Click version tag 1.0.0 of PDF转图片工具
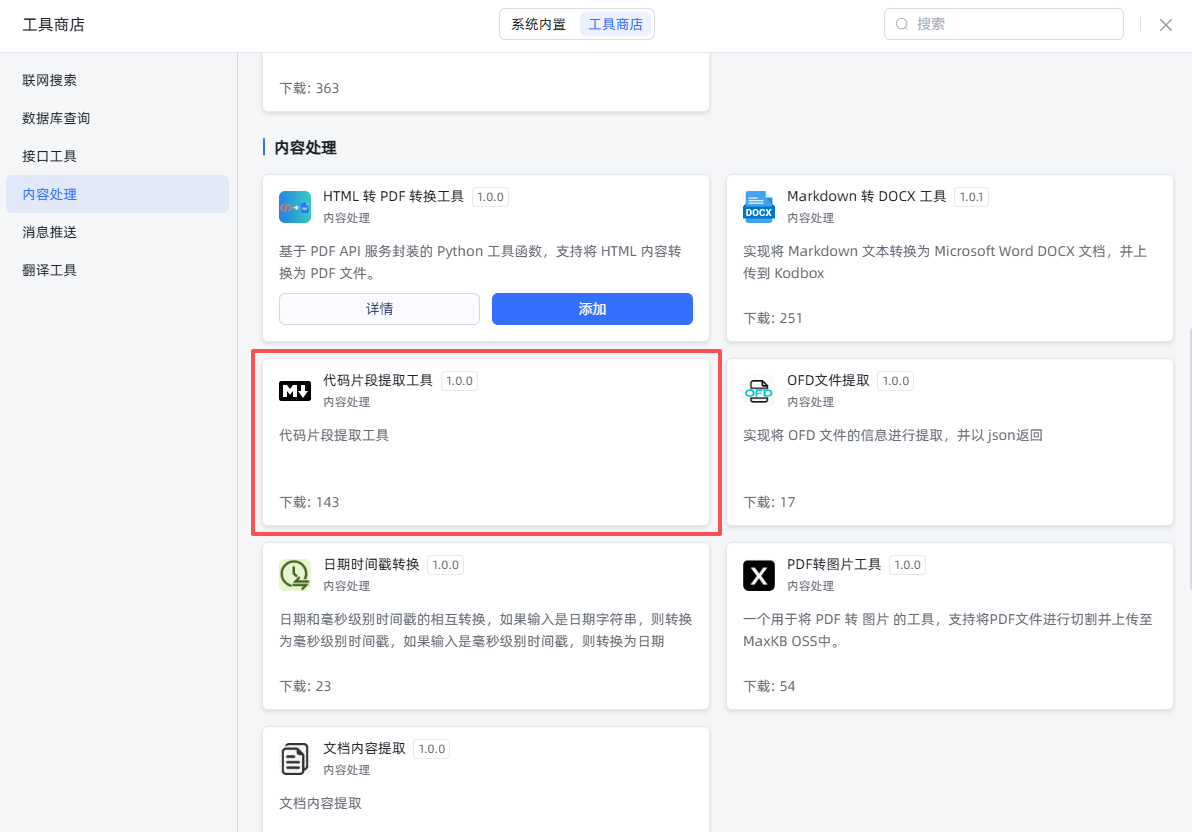Image resolution: width=1192 pixels, height=832 pixels. coord(907,565)
